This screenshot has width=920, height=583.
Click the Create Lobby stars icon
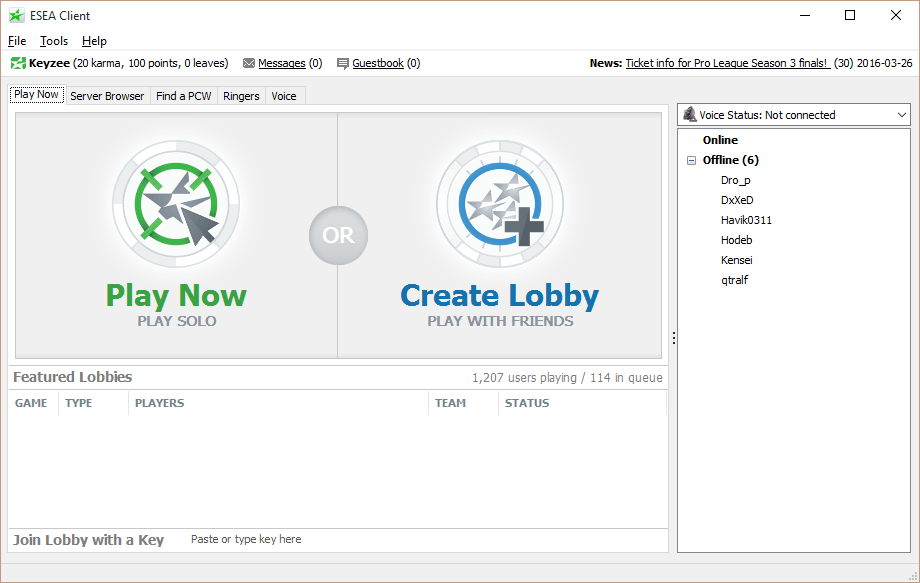coord(500,204)
